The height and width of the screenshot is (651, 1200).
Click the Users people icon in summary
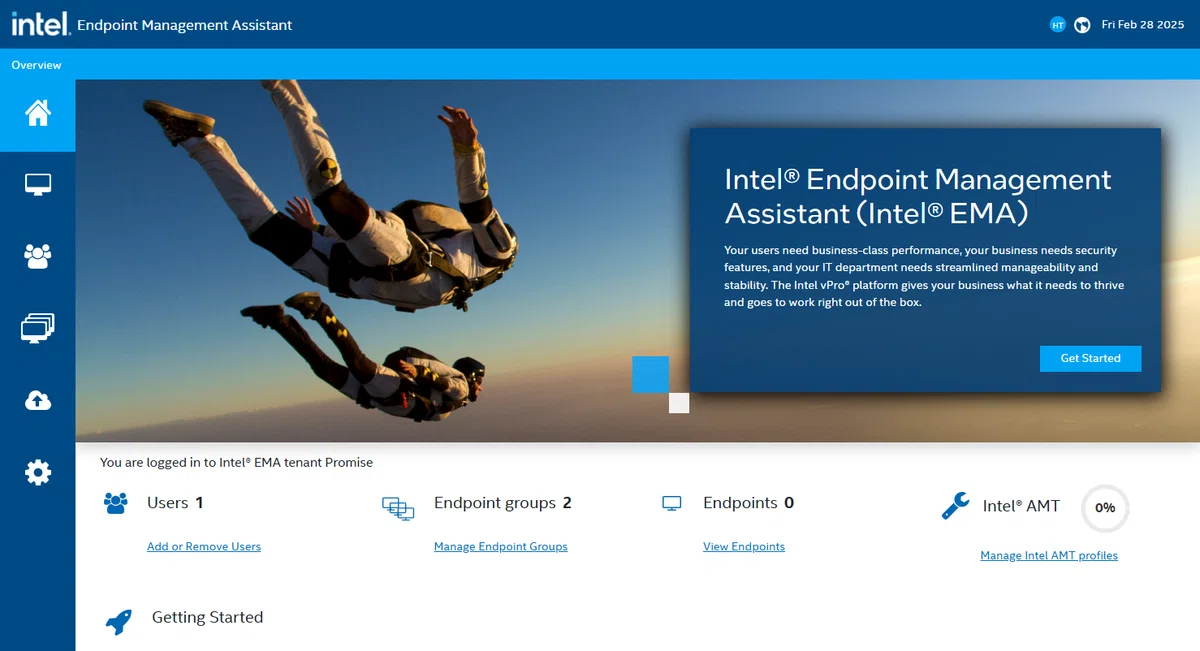click(116, 503)
